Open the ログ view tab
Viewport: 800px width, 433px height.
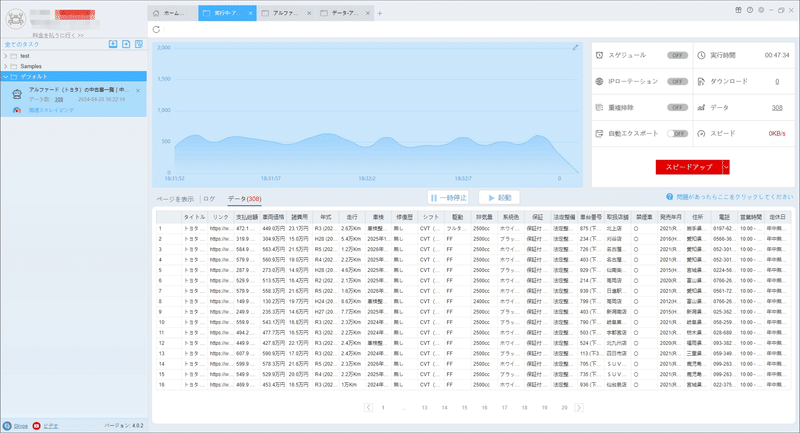click(209, 199)
